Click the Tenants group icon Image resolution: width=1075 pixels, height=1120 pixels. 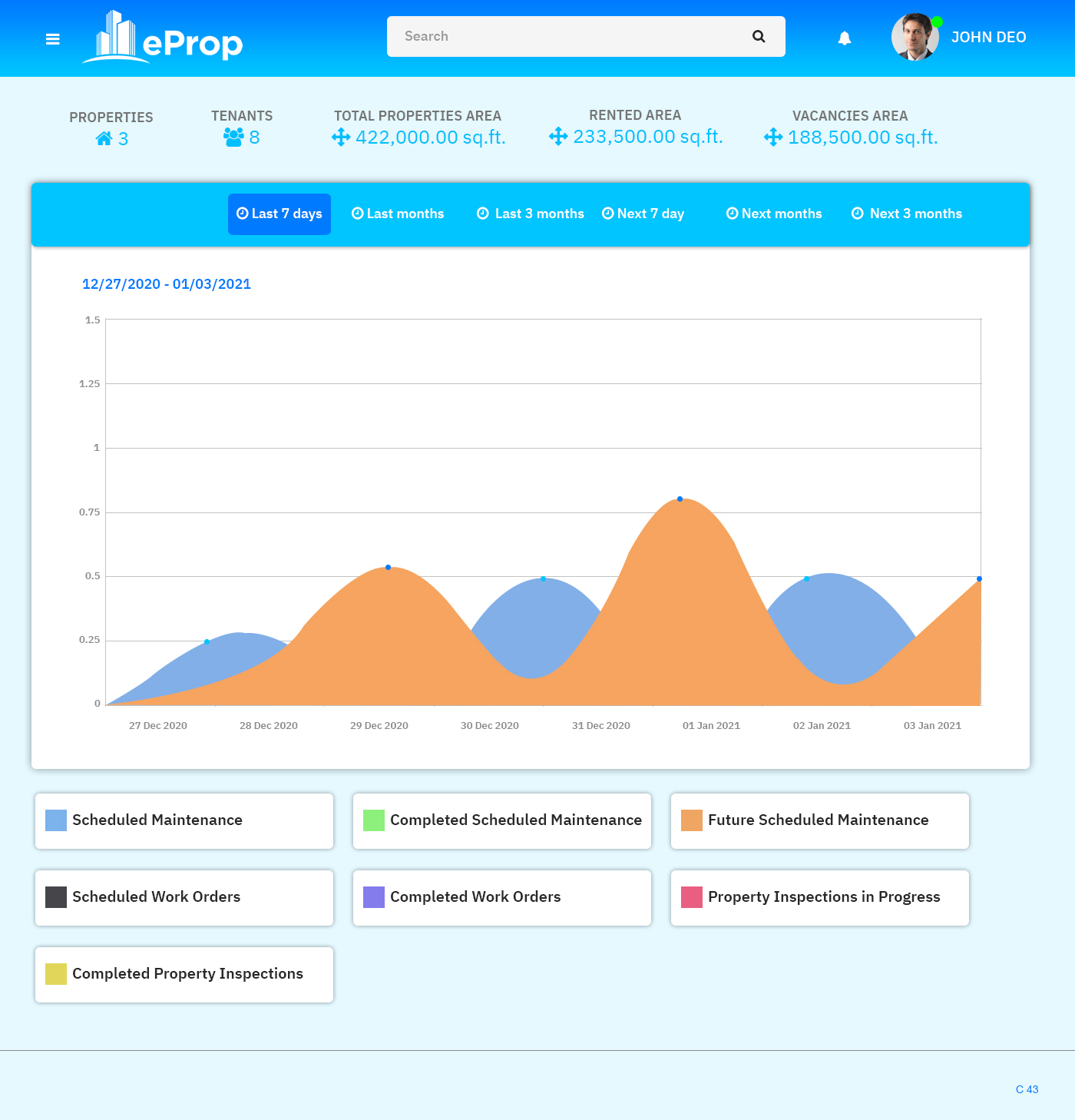pos(233,138)
